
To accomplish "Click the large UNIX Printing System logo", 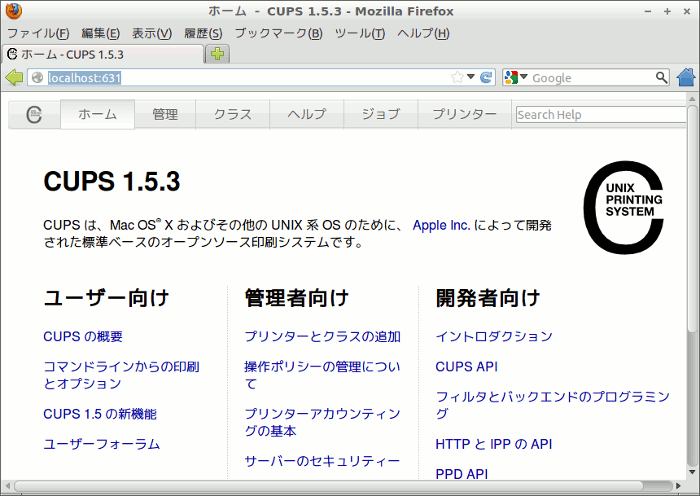I will click(x=623, y=207).
